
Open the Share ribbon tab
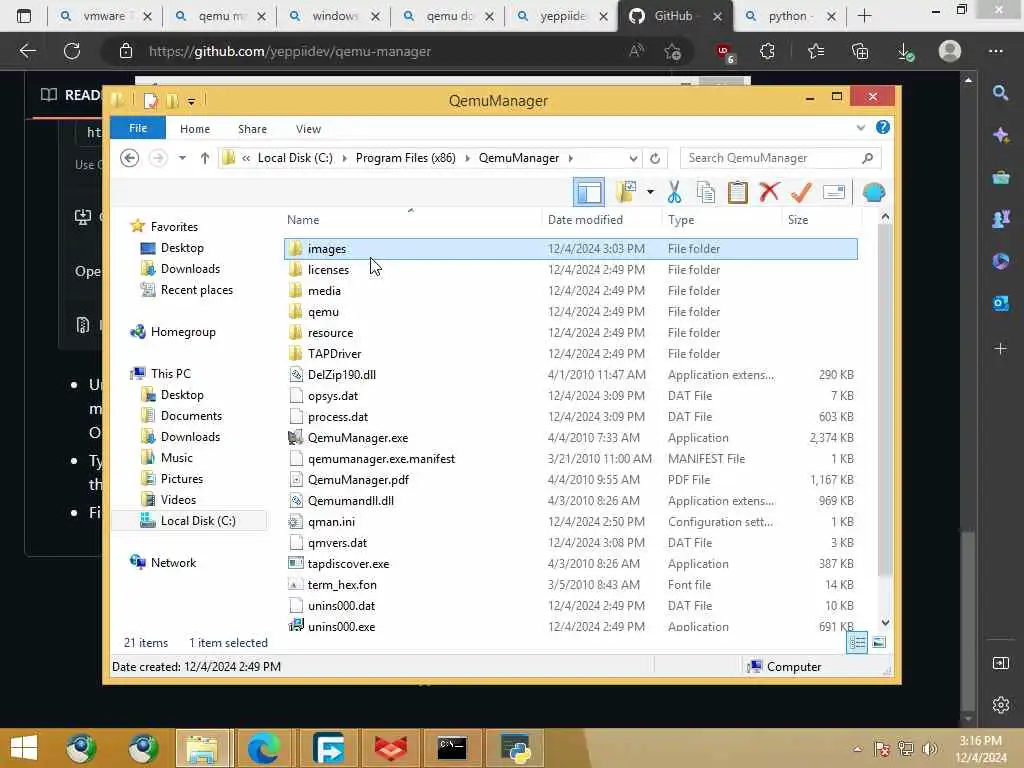click(x=252, y=129)
